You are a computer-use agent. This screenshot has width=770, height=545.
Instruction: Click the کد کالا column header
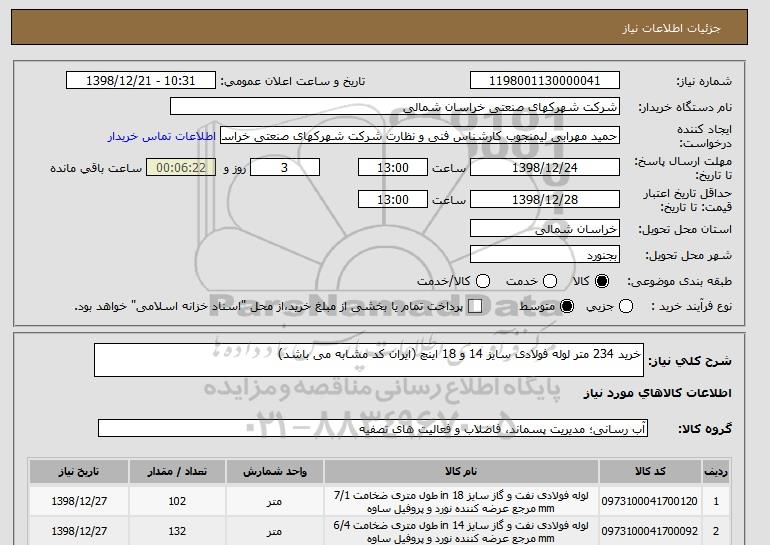650,471
